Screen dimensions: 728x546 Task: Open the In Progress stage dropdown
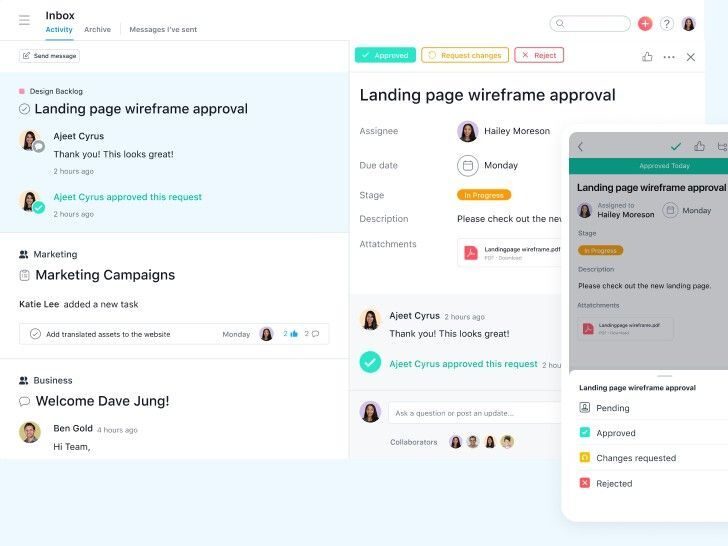click(x=484, y=195)
